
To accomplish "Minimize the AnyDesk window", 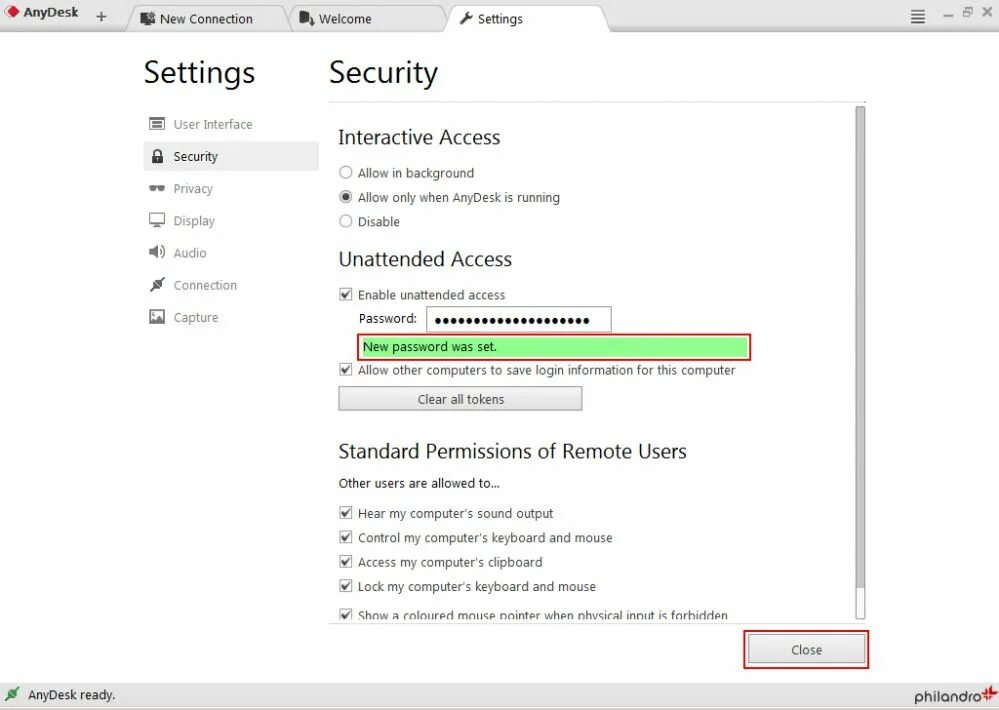I will (x=948, y=14).
